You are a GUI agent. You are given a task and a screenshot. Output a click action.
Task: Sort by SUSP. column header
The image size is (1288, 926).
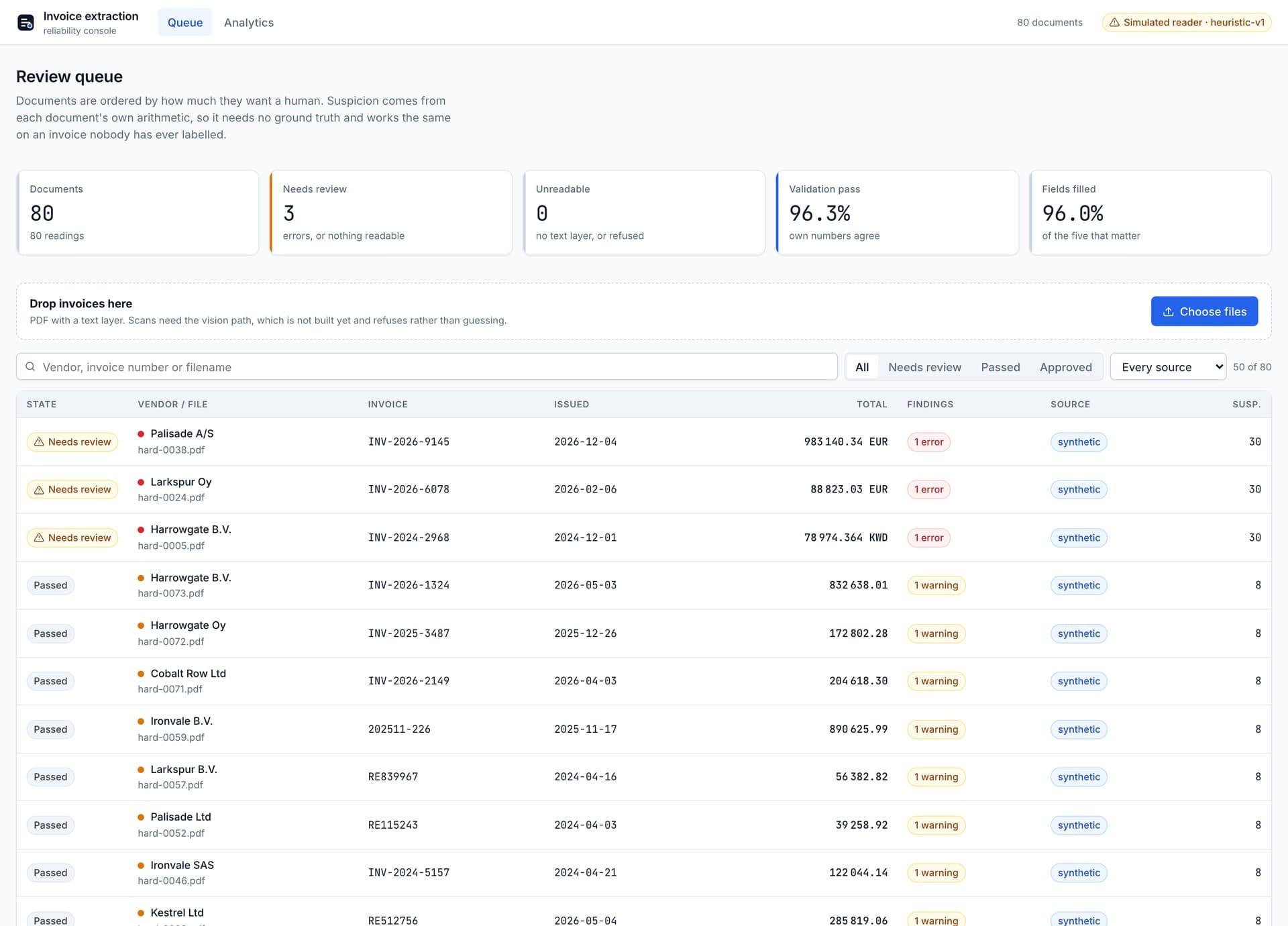(x=1246, y=405)
